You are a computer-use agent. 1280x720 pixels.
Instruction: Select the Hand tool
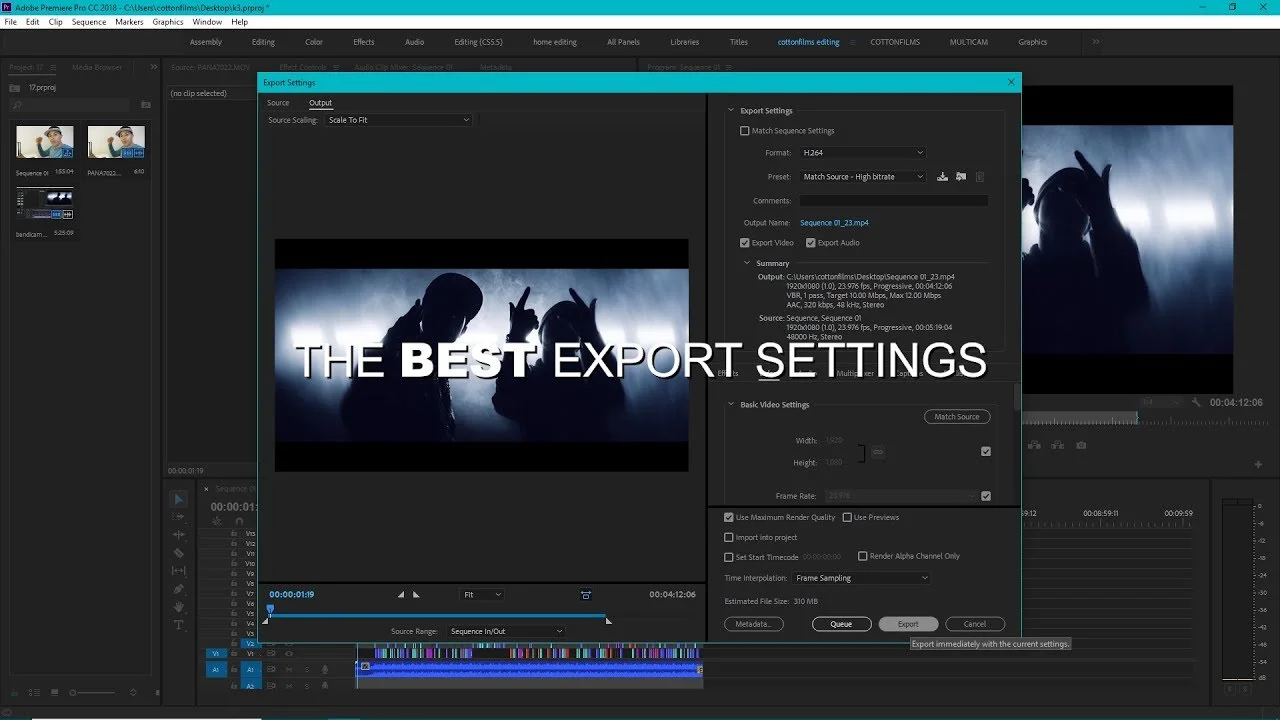coord(179,607)
